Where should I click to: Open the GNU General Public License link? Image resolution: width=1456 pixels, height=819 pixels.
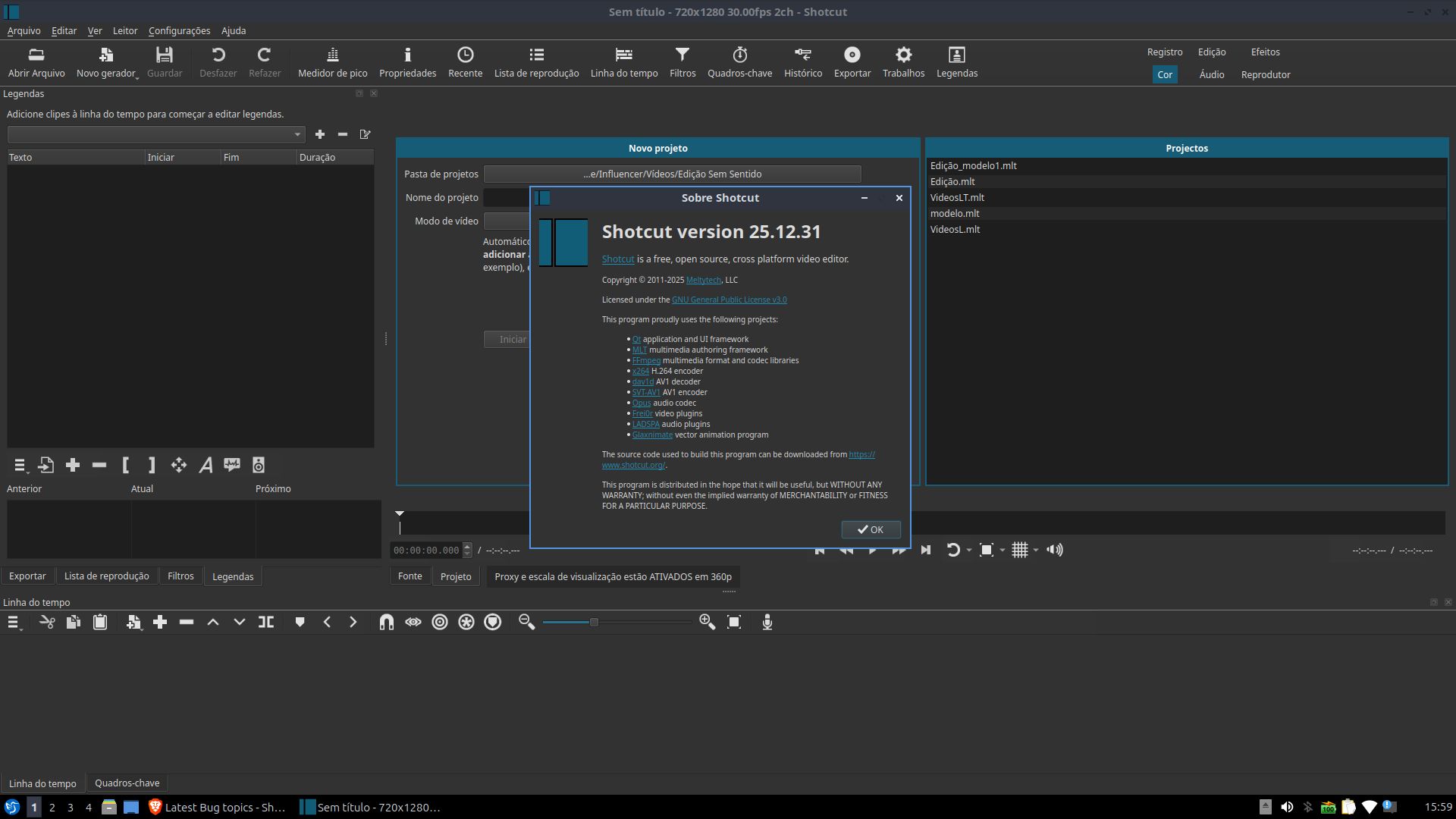[729, 300]
